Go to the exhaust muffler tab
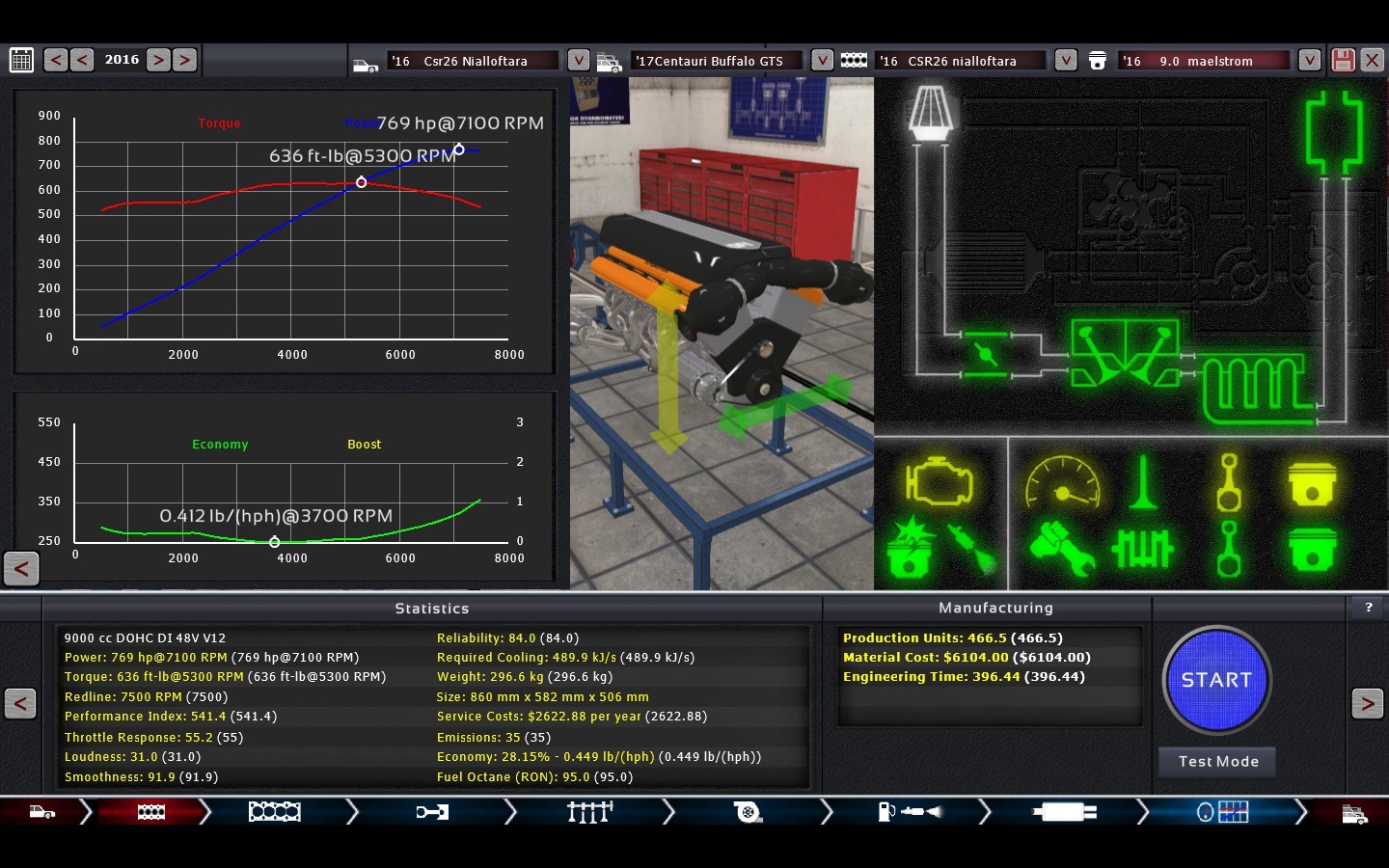The height and width of the screenshot is (868, 1389). (x=1063, y=812)
